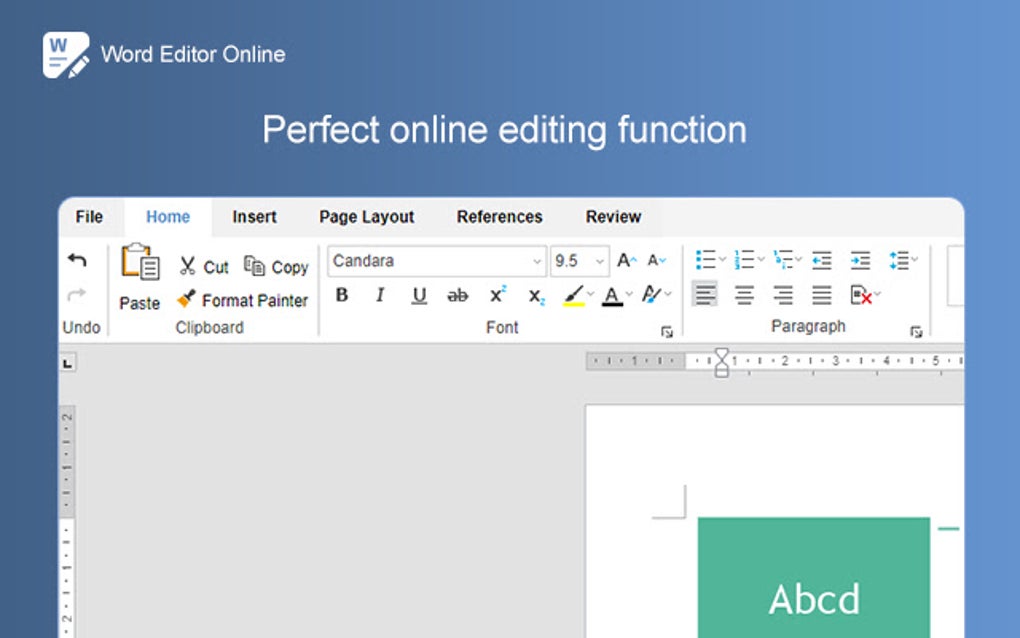Click the ruler indent marker

[x=721, y=362]
